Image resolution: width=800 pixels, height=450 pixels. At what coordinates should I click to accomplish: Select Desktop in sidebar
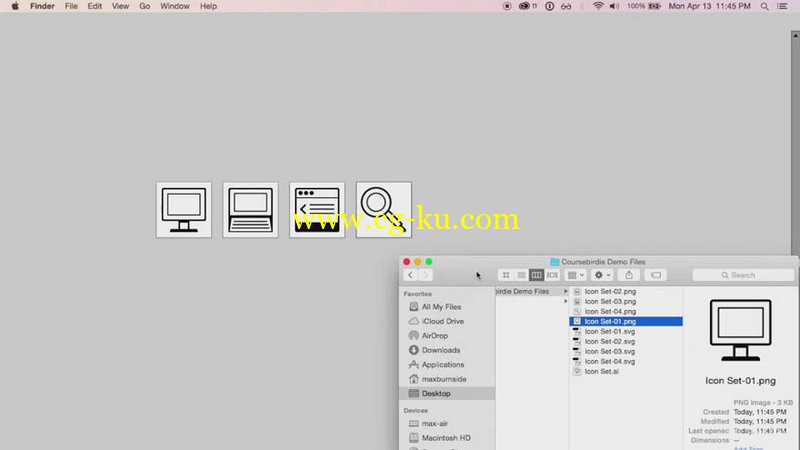446,393
